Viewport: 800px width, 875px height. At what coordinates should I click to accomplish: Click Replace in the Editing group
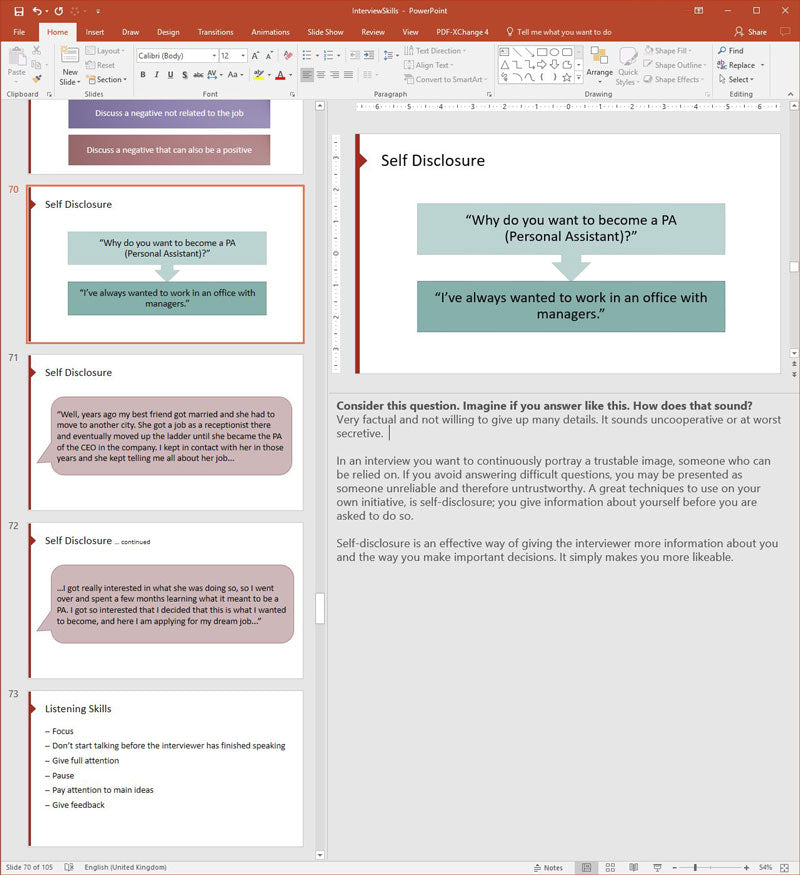[x=736, y=65]
